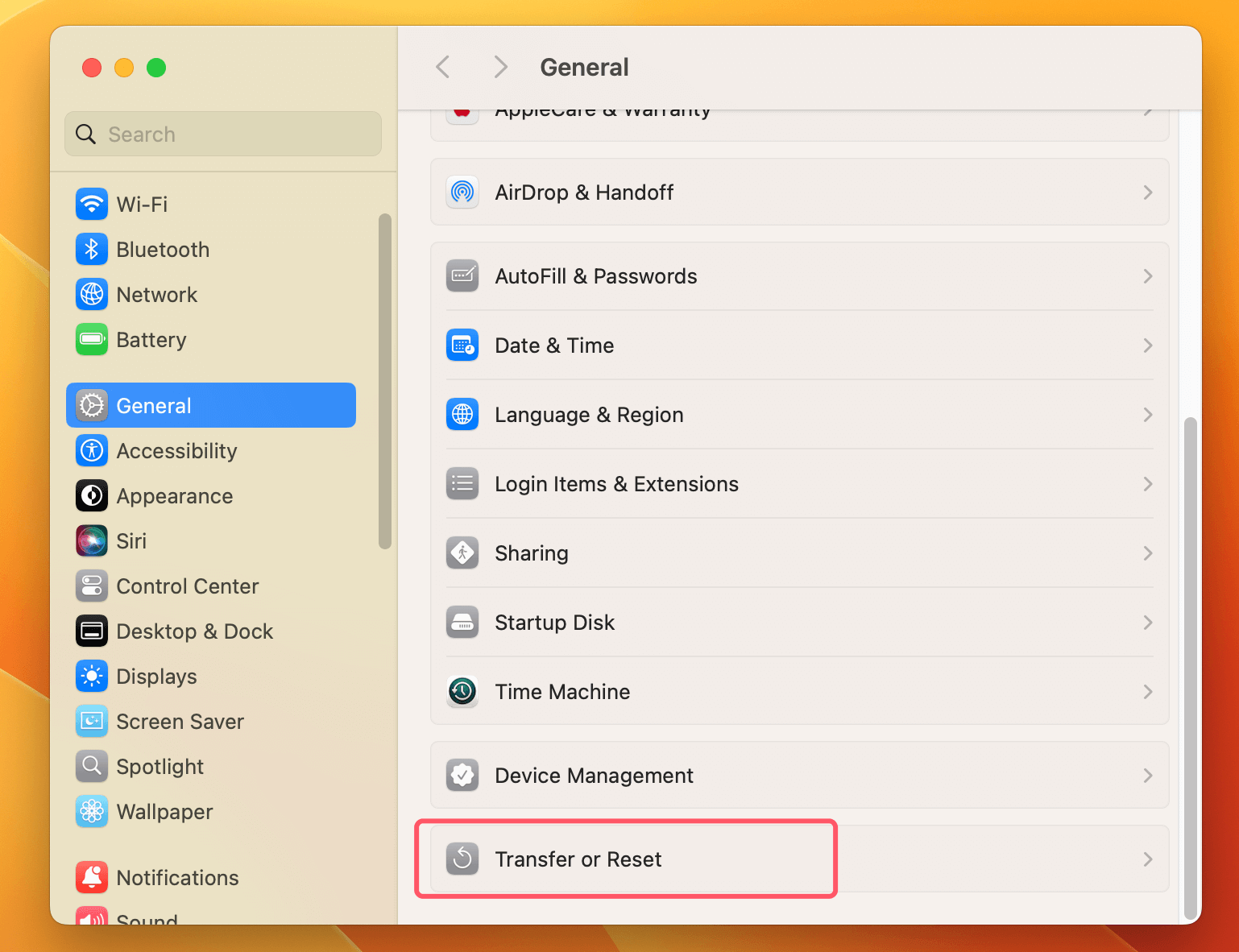Click the Bluetooth icon
This screenshot has height=952, width=1239.
(91, 249)
